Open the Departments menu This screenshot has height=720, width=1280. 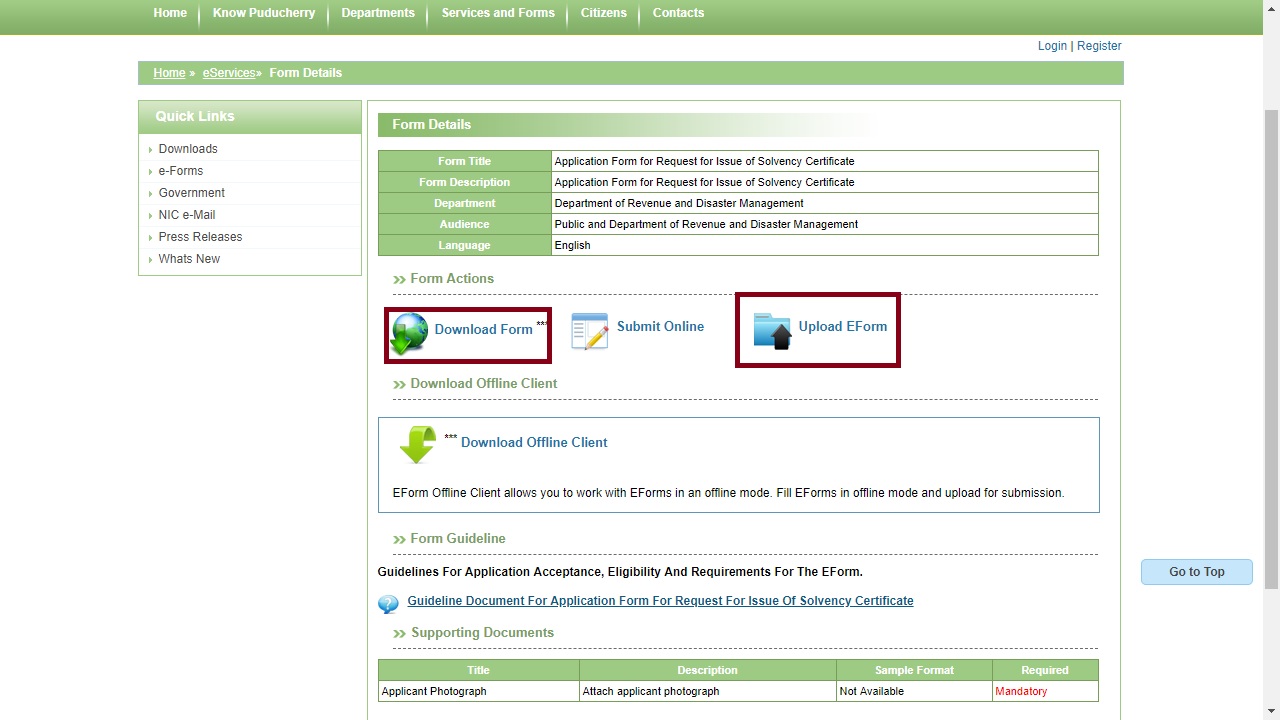coord(378,13)
